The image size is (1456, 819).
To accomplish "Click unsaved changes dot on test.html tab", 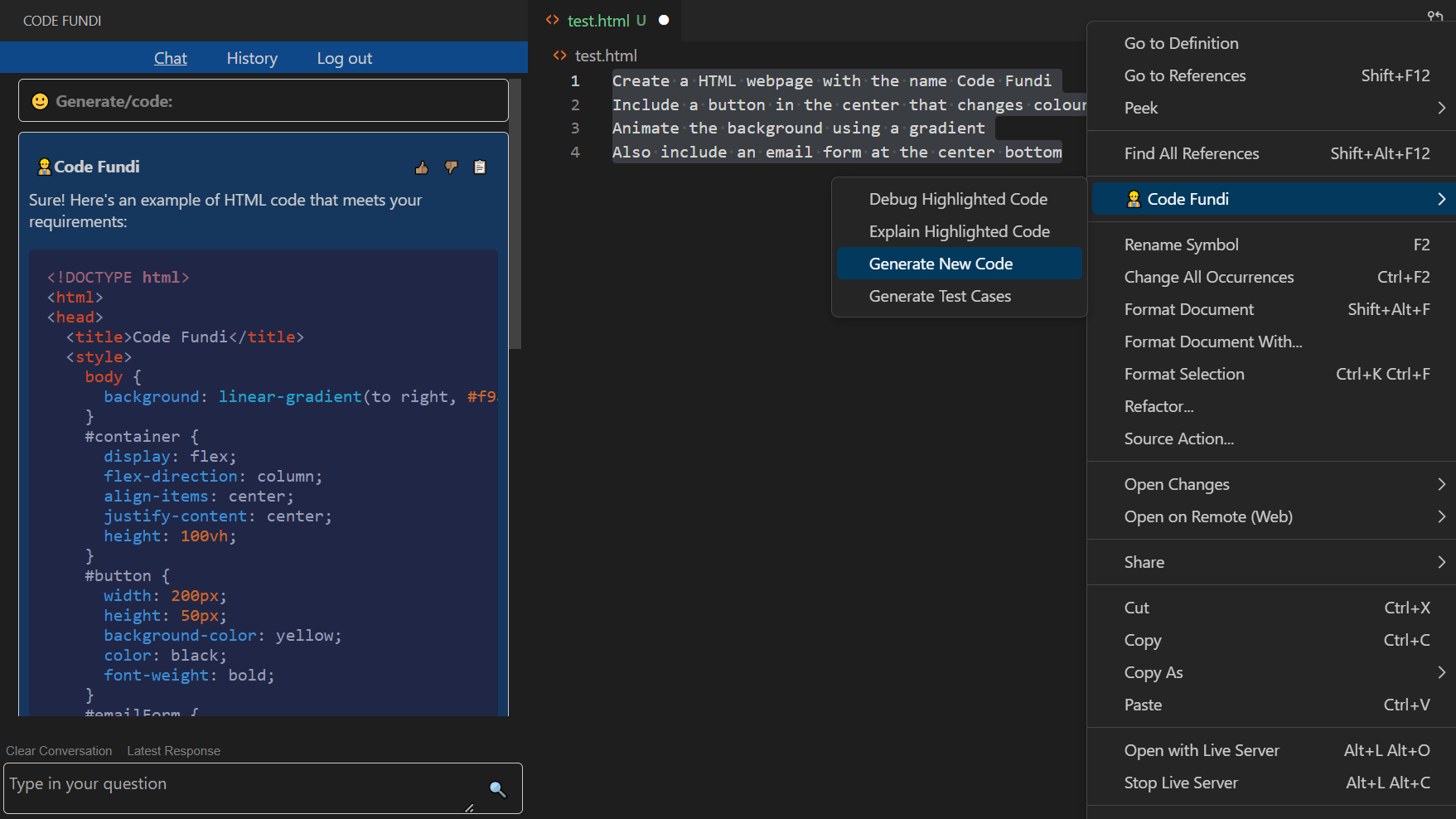I will [x=664, y=20].
